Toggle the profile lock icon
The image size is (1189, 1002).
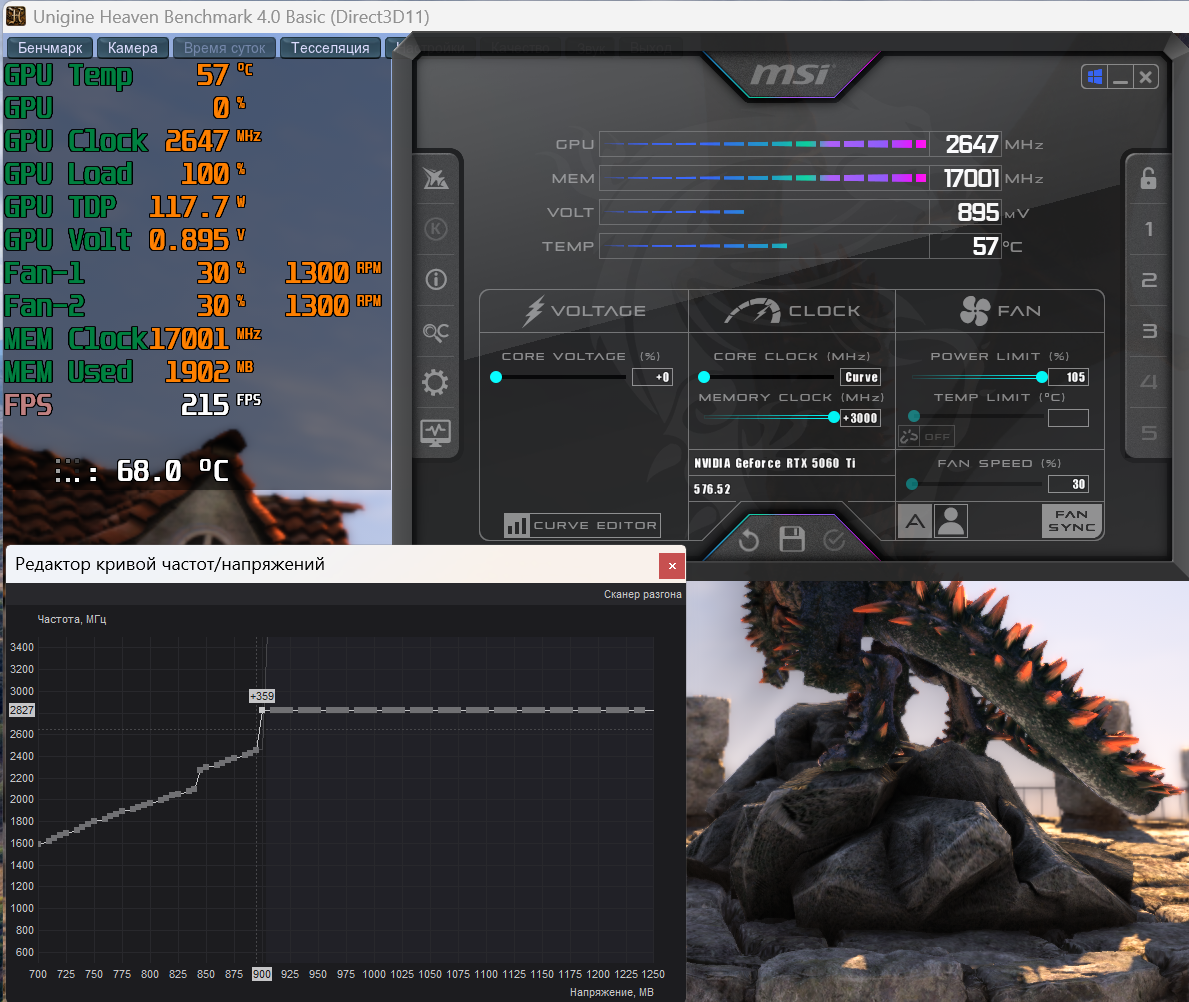pos(1149,178)
